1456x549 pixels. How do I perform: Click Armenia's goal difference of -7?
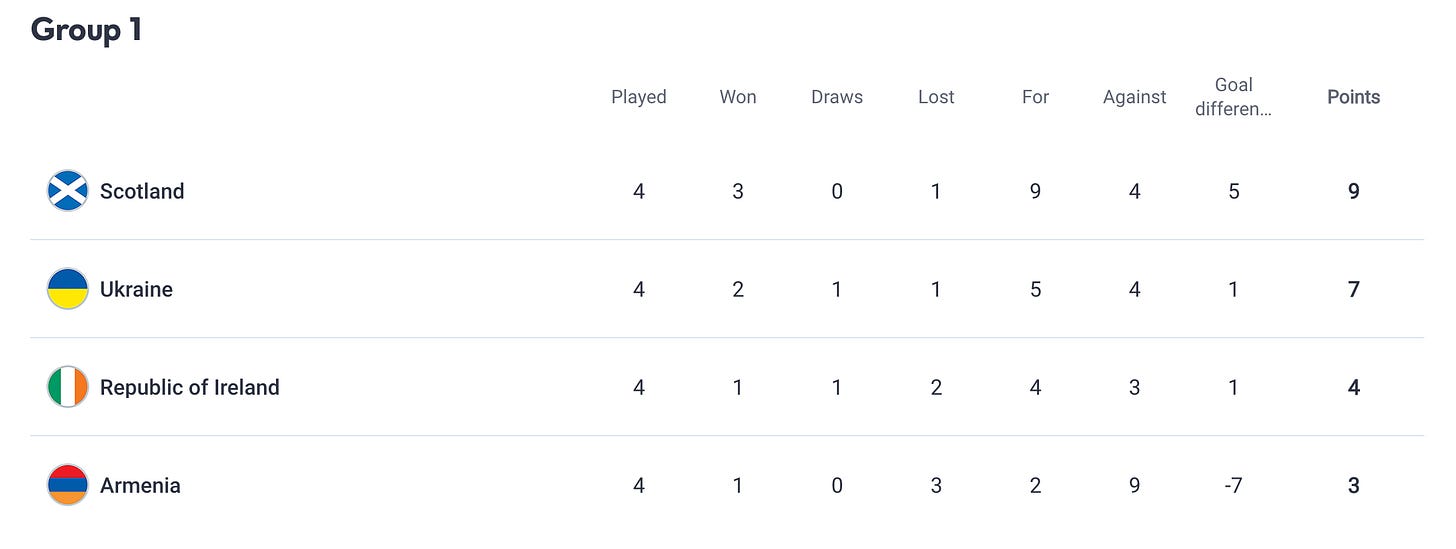point(1234,485)
